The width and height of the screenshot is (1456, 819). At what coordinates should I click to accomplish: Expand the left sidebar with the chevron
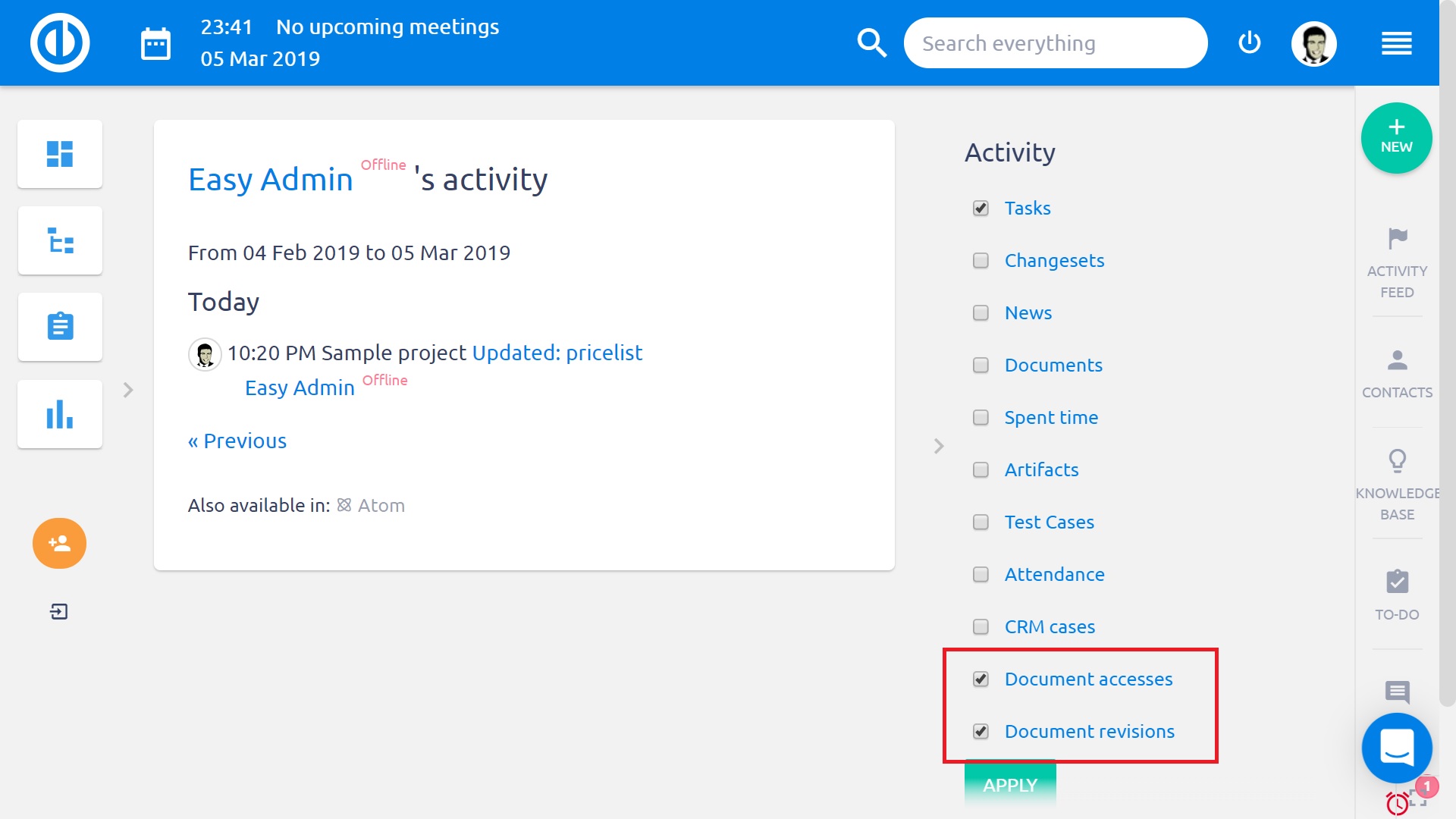(x=127, y=390)
